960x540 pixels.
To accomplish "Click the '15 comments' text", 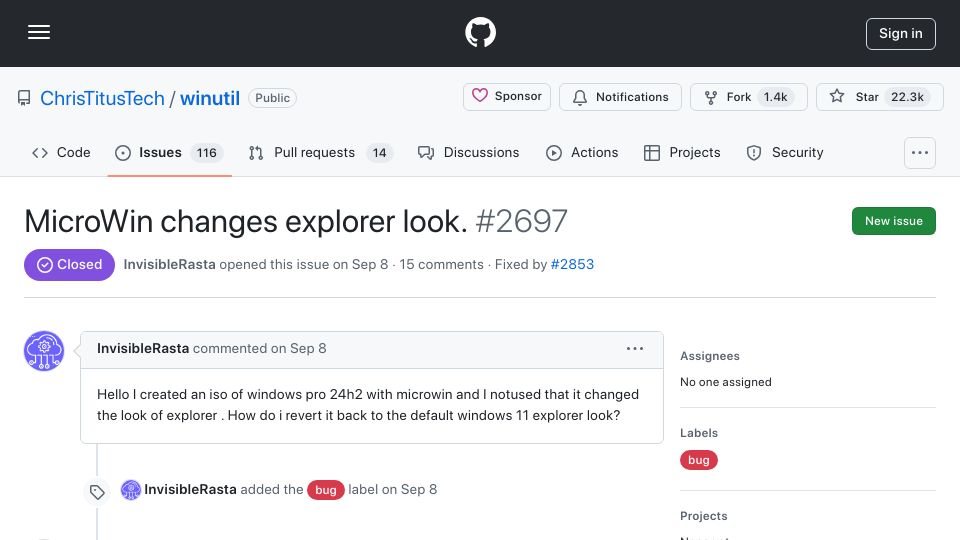I will click(x=441, y=264).
